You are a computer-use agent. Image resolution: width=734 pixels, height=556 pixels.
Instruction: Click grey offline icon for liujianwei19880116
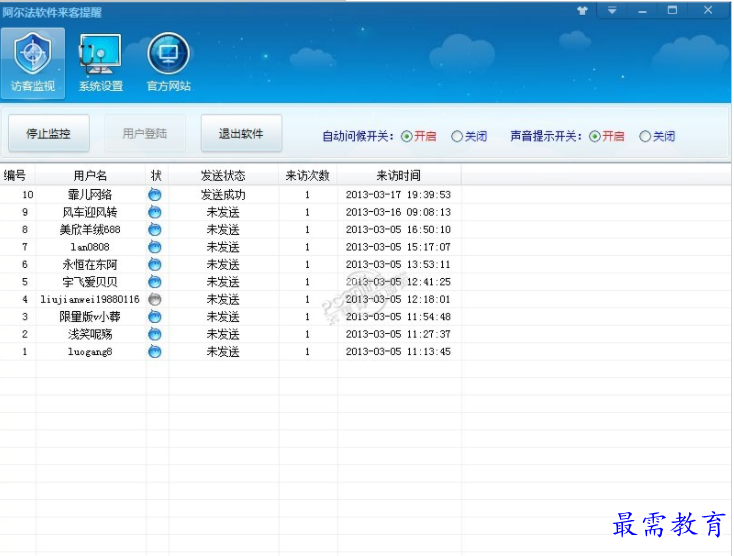tap(155, 300)
